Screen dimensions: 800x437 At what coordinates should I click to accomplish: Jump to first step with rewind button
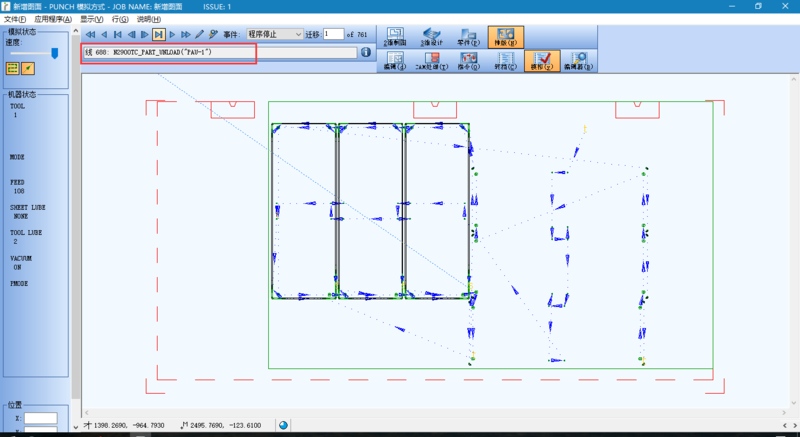[90, 34]
